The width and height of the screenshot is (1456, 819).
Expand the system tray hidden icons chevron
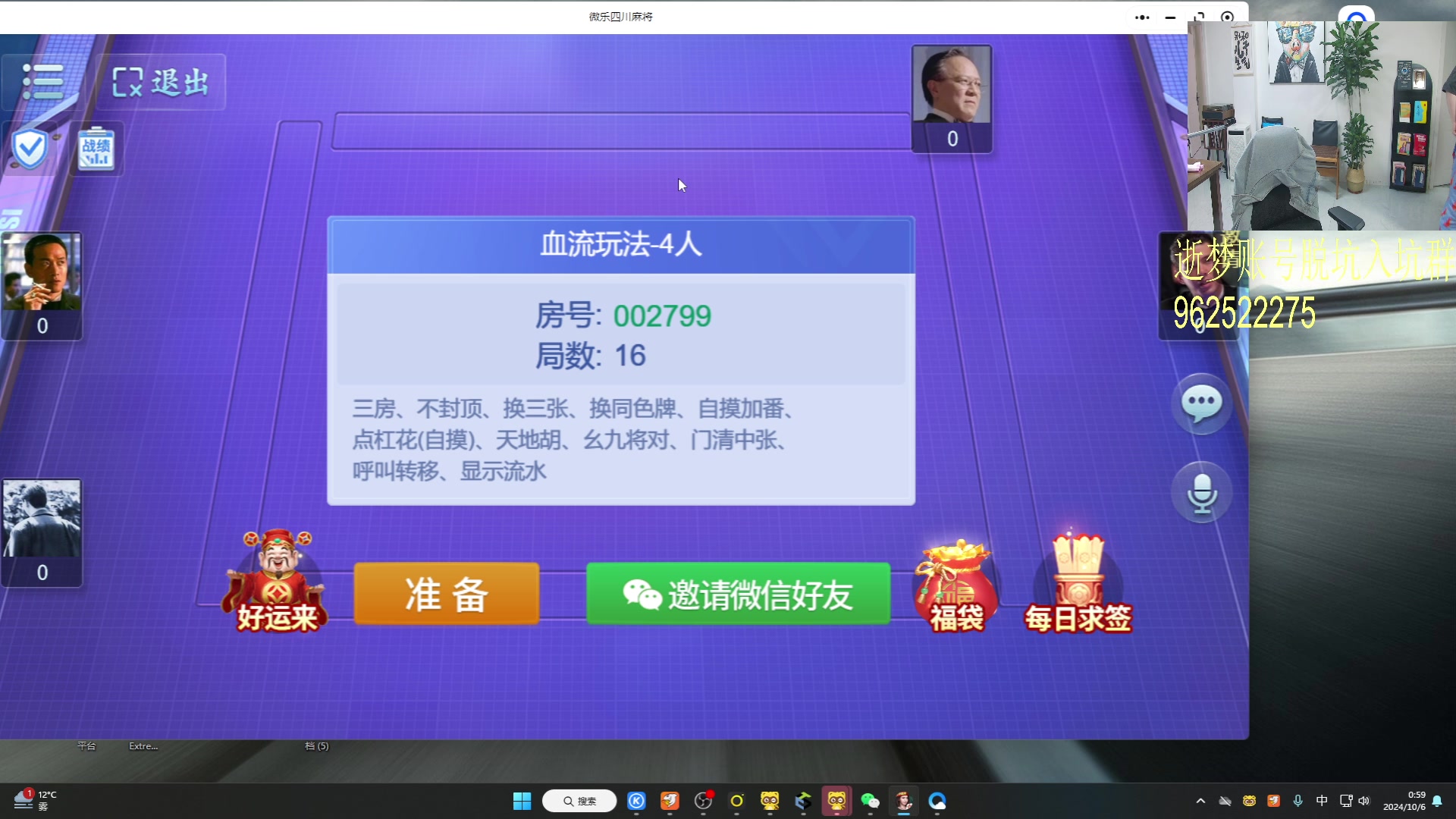pyautogui.click(x=1200, y=801)
